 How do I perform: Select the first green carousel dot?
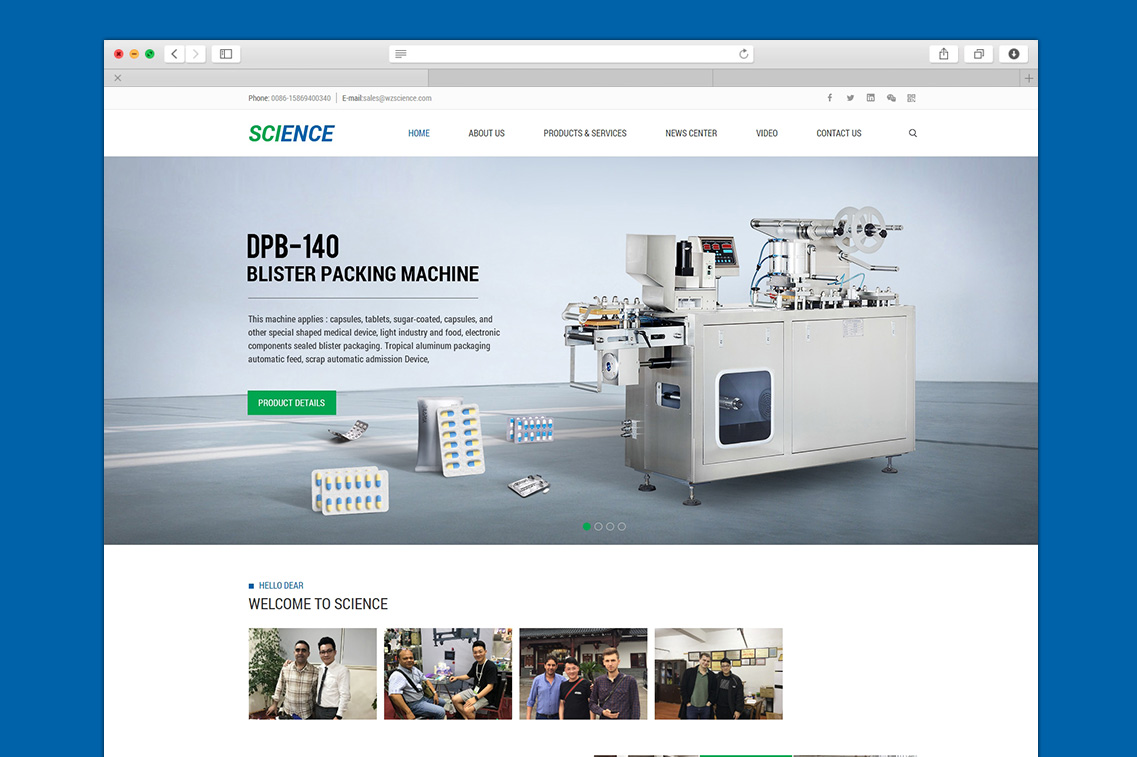pos(587,526)
